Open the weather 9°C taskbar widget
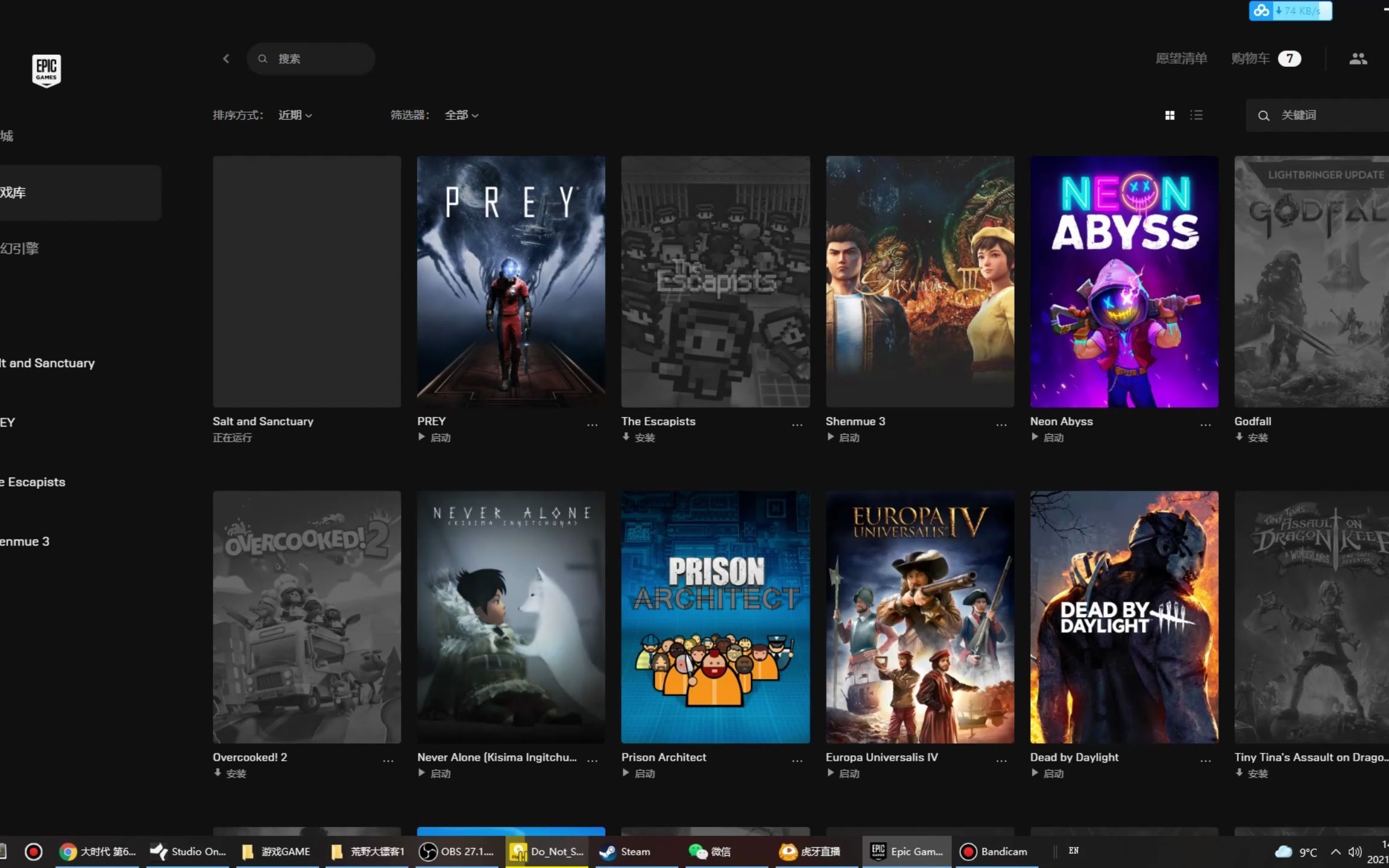The image size is (1389, 868). (1296, 852)
